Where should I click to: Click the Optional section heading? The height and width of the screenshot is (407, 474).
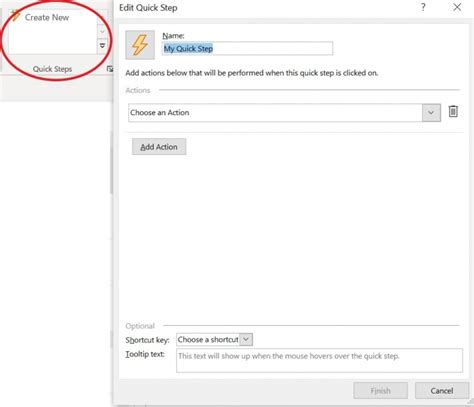(x=140, y=326)
